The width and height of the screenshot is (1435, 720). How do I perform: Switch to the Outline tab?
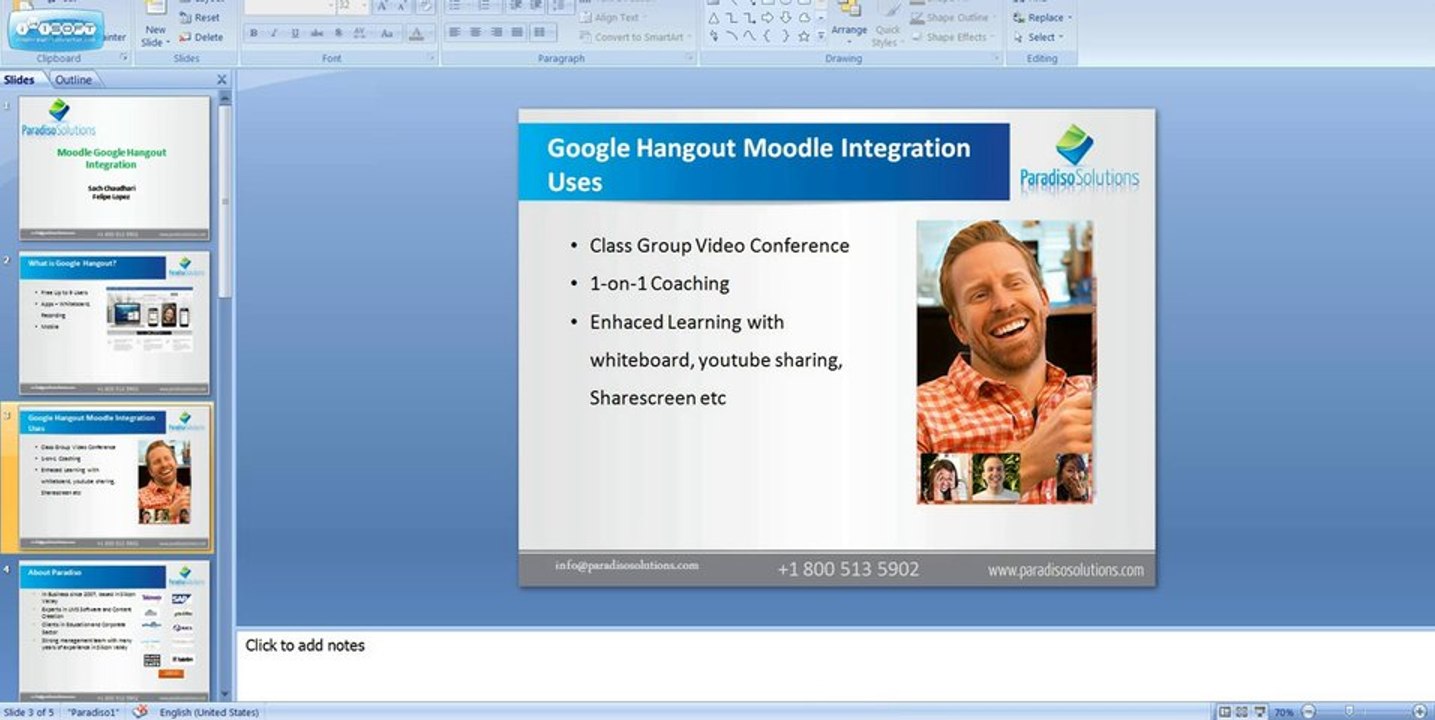click(73, 80)
